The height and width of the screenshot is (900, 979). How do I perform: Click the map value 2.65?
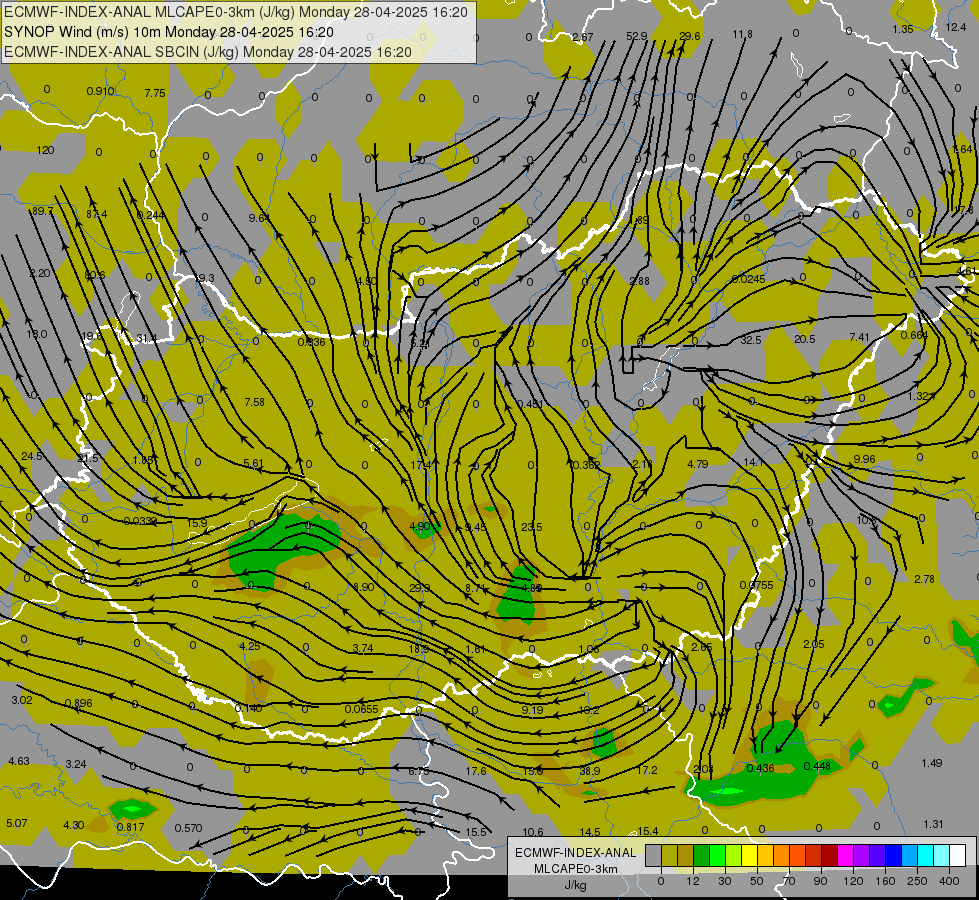pyautogui.click(x=701, y=647)
